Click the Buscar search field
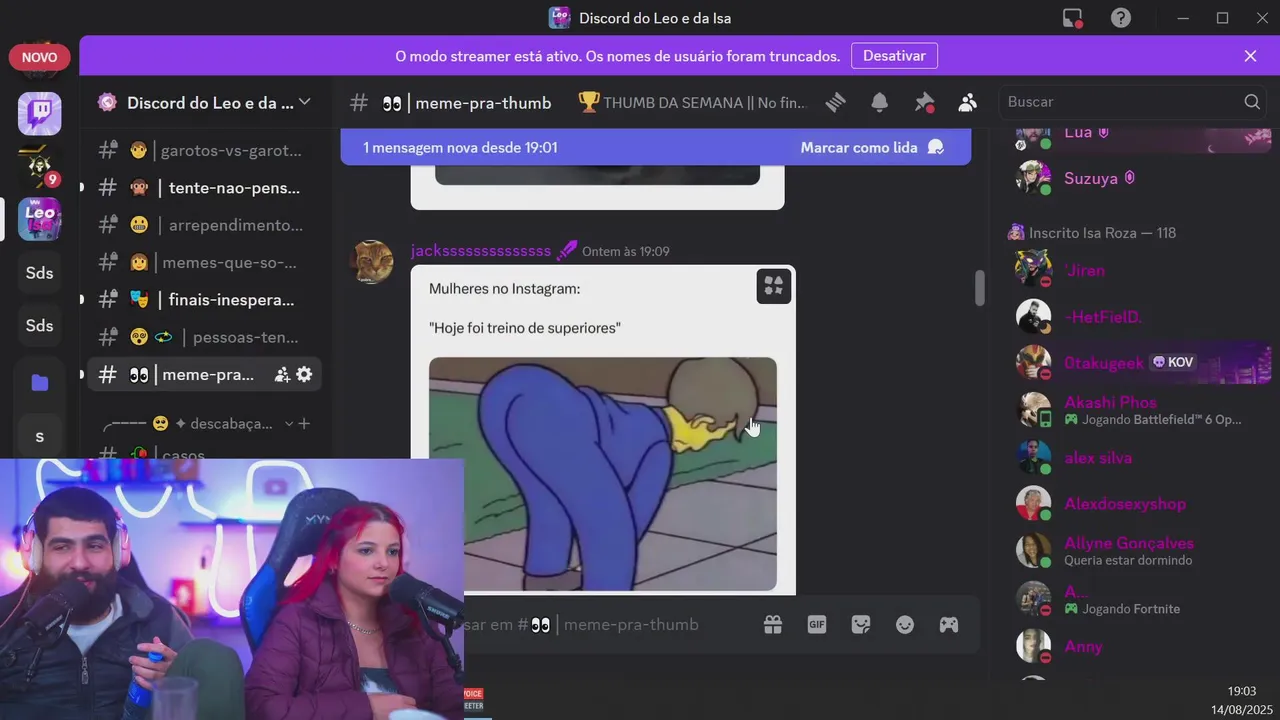The height and width of the screenshot is (720, 1280). pos(1133,102)
